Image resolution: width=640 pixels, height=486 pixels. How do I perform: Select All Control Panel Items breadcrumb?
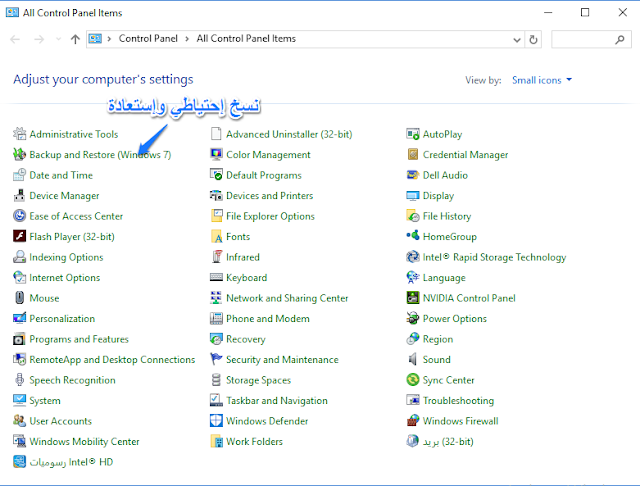pyautogui.click(x=246, y=38)
